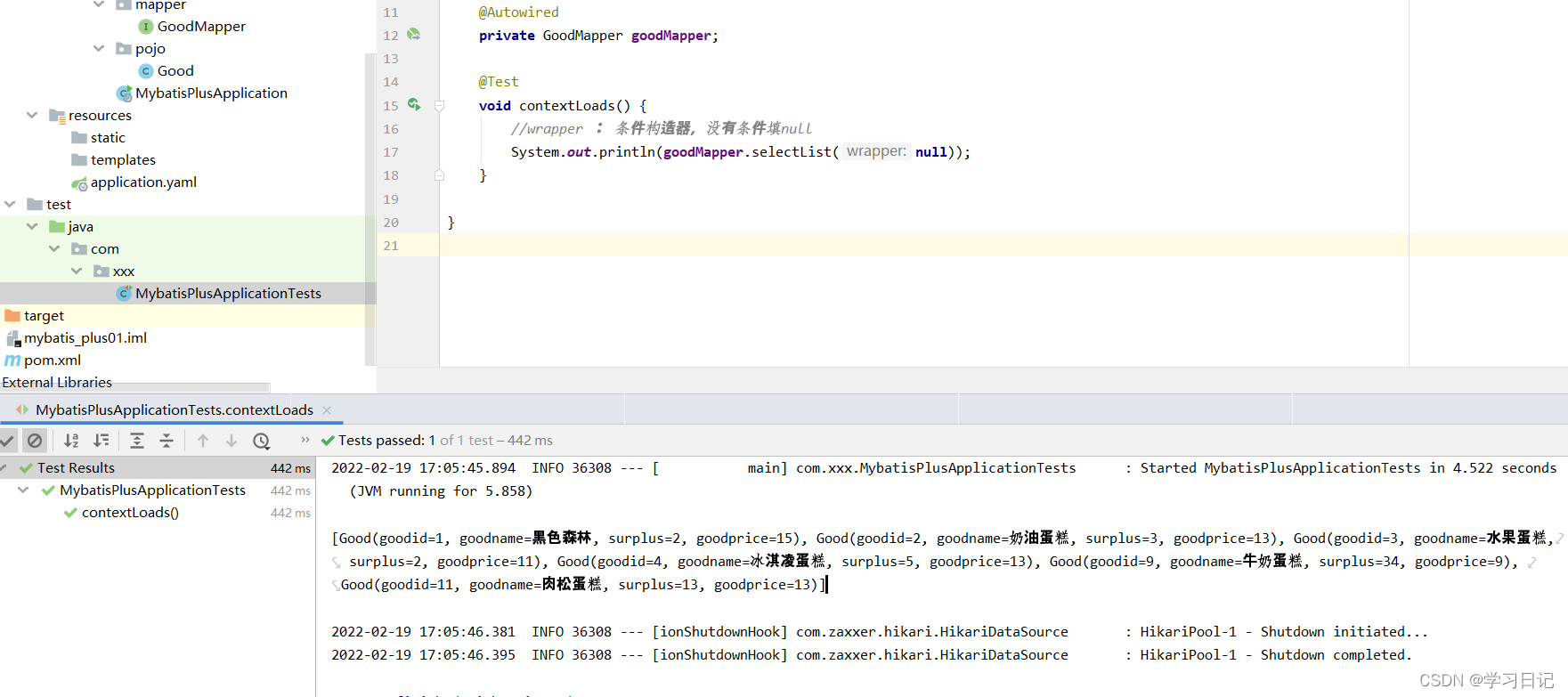Click the Spring Boot icon of MybatisPlusApplication
The width and height of the screenshot is (1568, 697).
[125, 93]
